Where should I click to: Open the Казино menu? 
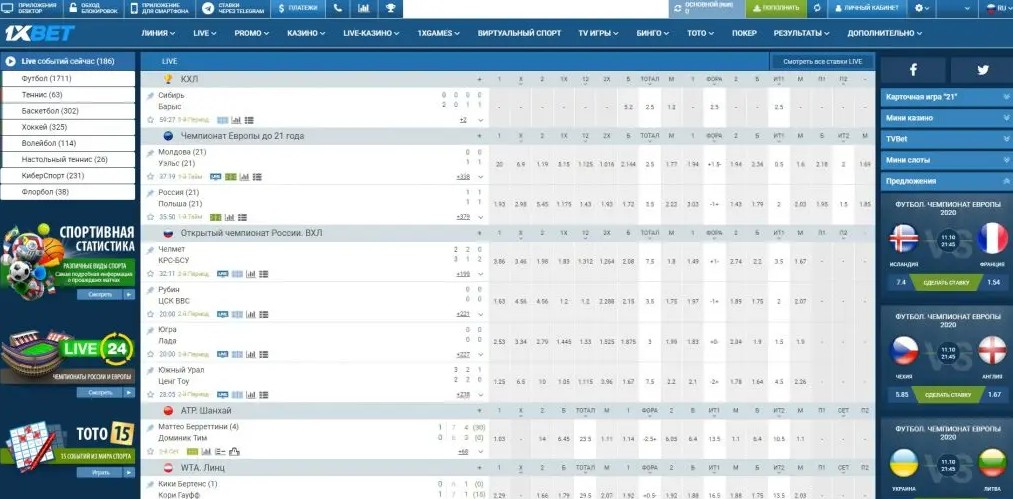pyautogui.click(x=306, y=33)
